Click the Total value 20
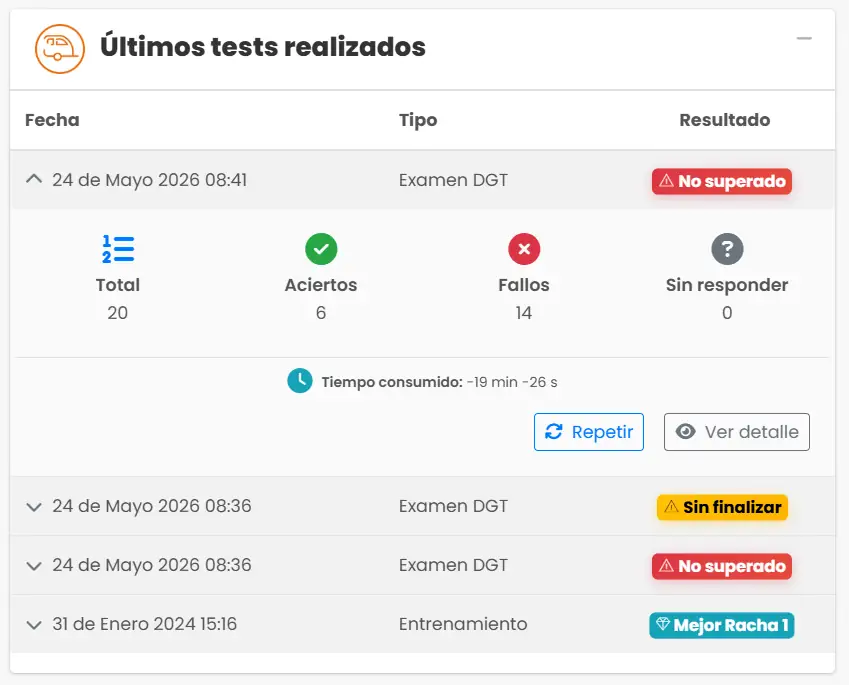Viewport: 849px width, 685px height. coord(117,313)
